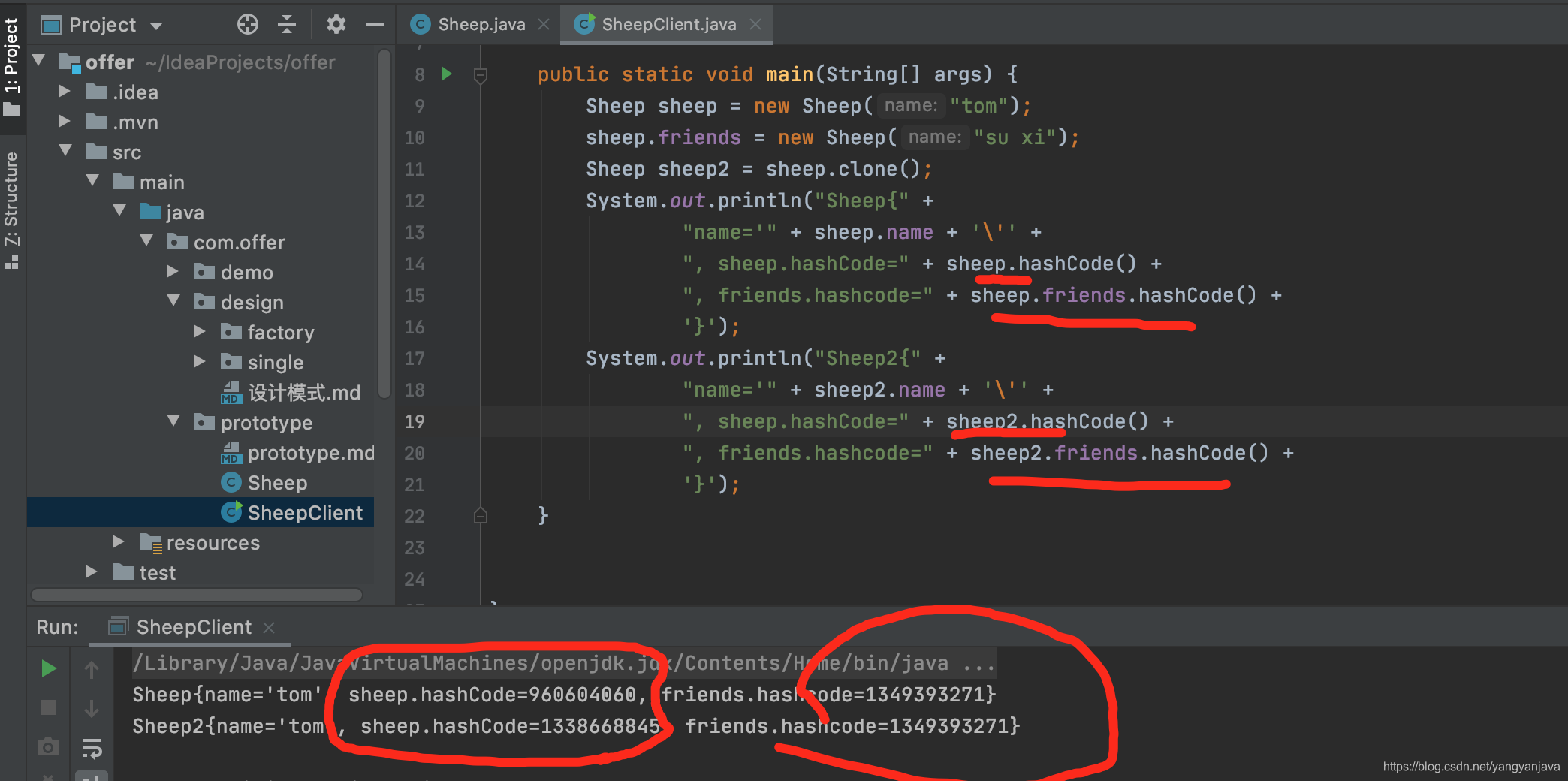Viewport: 1568px width, 781px height.
Task: Expand the factory package
Action: [x=201, y=331]
